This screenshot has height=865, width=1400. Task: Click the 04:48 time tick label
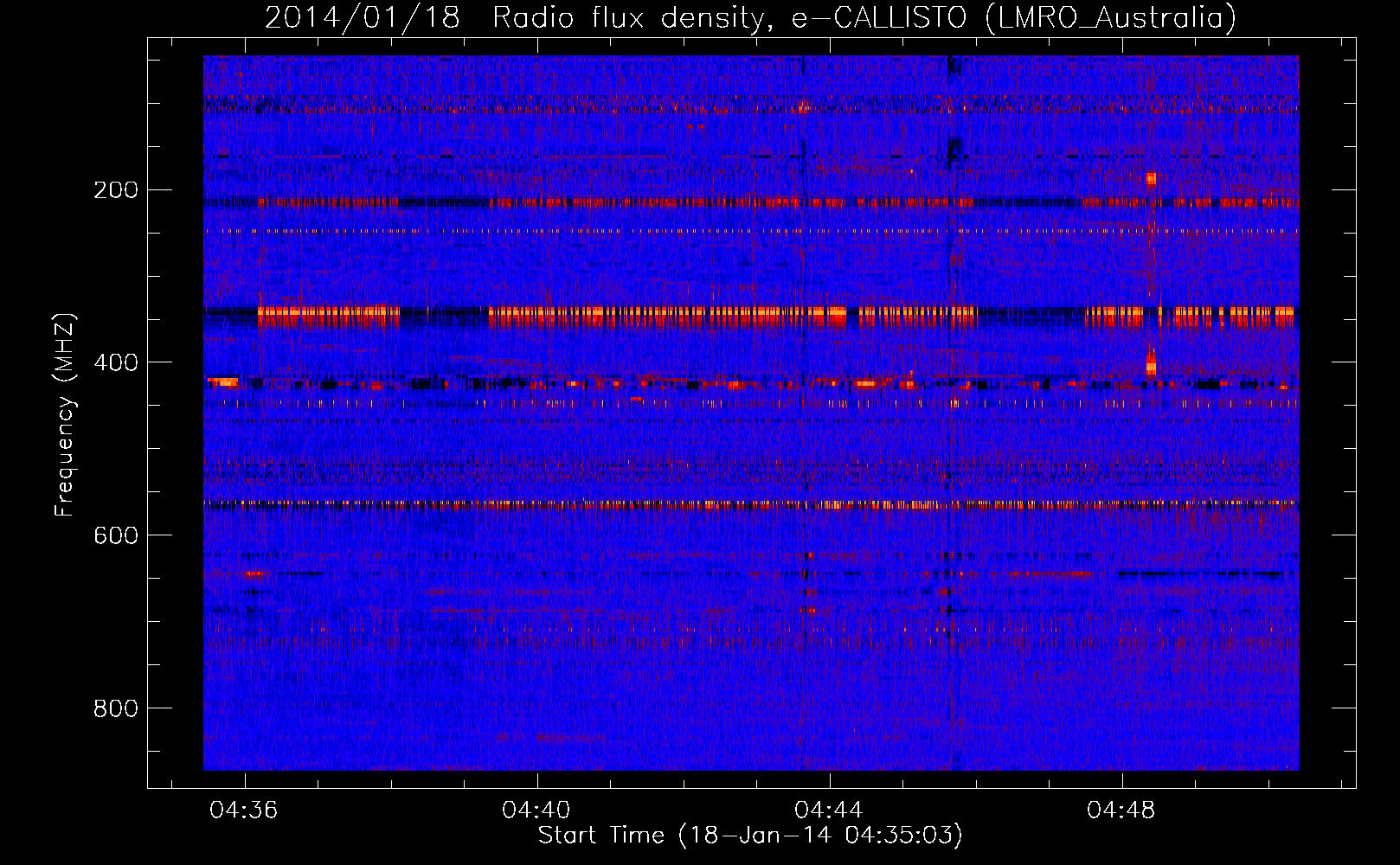(x=1121, y=811)
